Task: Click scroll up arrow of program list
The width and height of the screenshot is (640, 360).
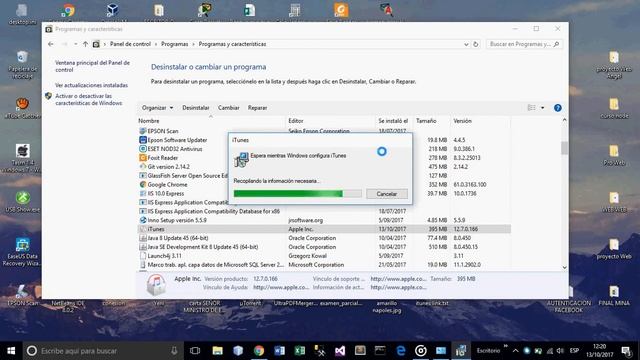Action: (564, 120)
